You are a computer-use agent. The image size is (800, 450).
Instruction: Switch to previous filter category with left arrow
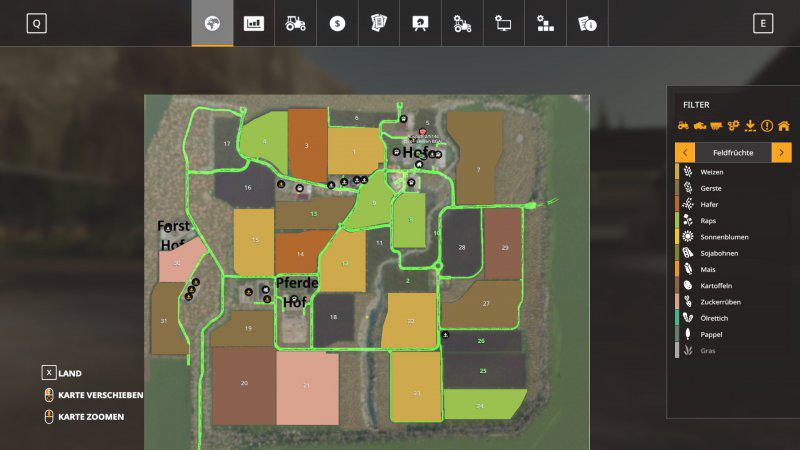[685, 152]
